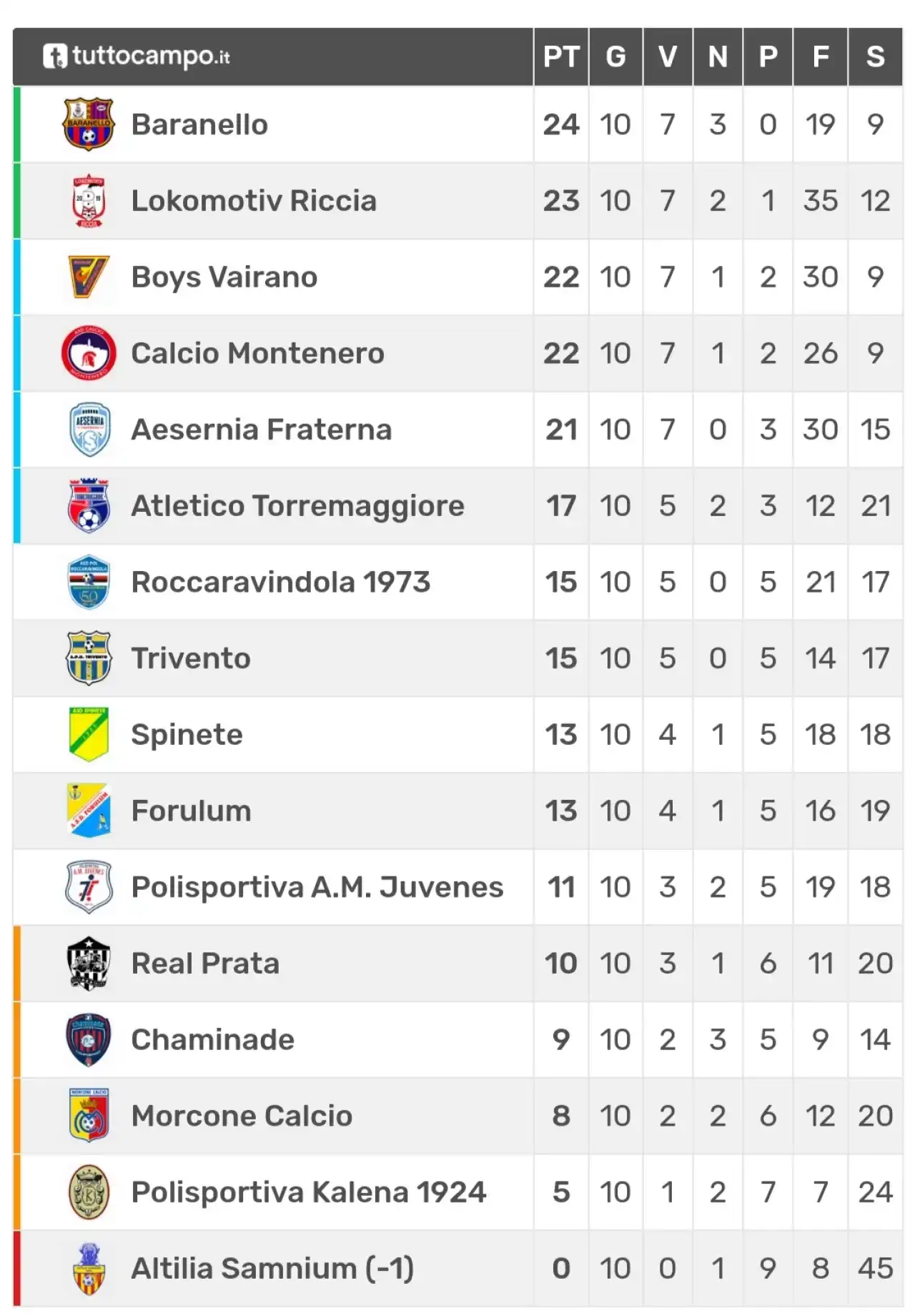This screenshot has height=1316, width=915.
Task: Select the Lokomotiv Riccia crest icon
Action: point(89,201)
